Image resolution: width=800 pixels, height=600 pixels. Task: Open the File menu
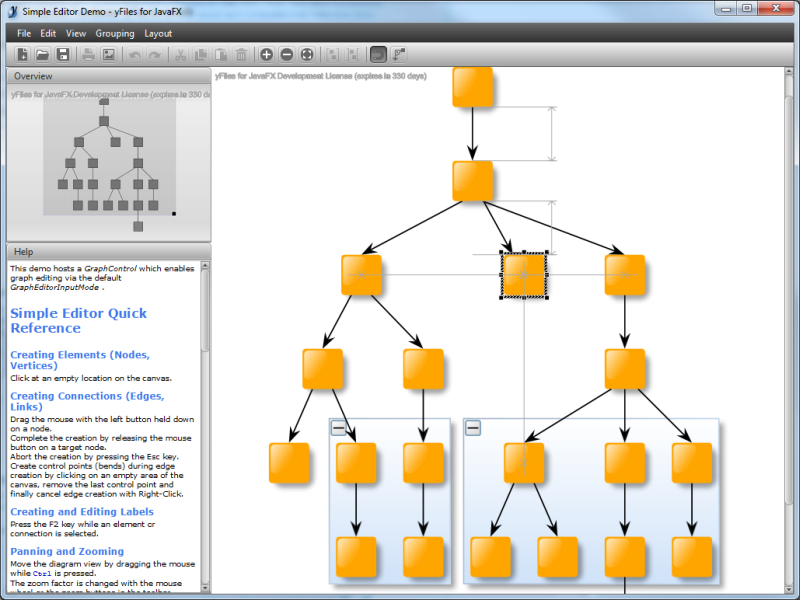pos(24,34)
